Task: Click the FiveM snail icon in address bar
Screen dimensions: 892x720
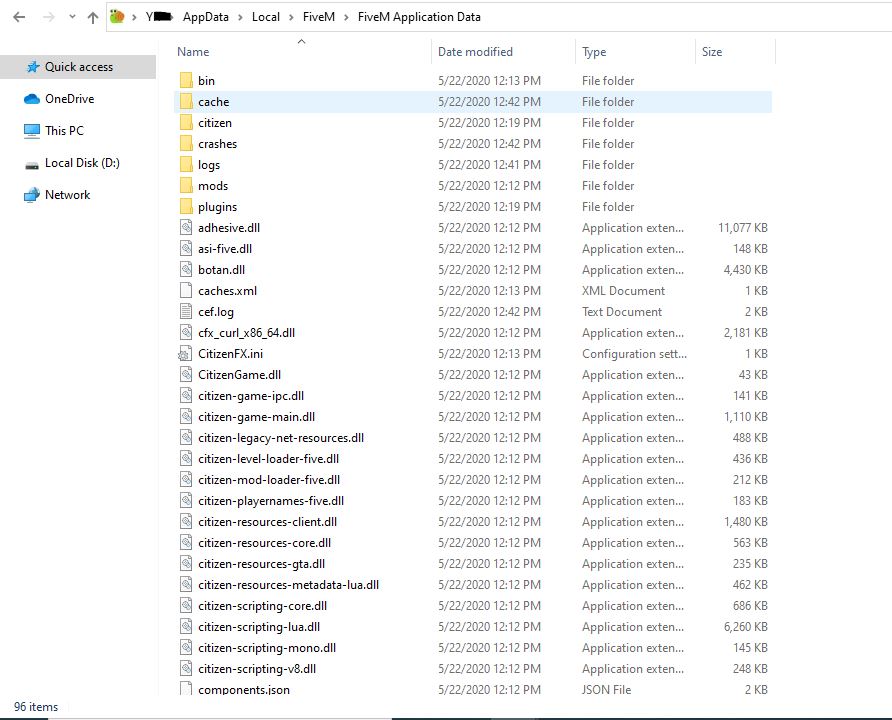Action: click(117, 16)
